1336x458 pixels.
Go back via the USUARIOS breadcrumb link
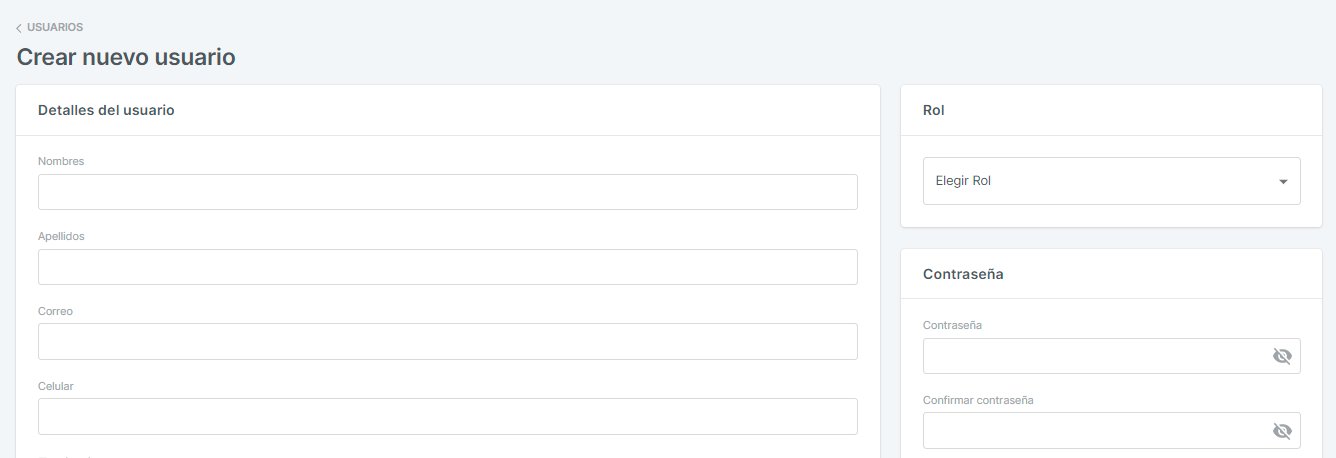coord(55,27)
